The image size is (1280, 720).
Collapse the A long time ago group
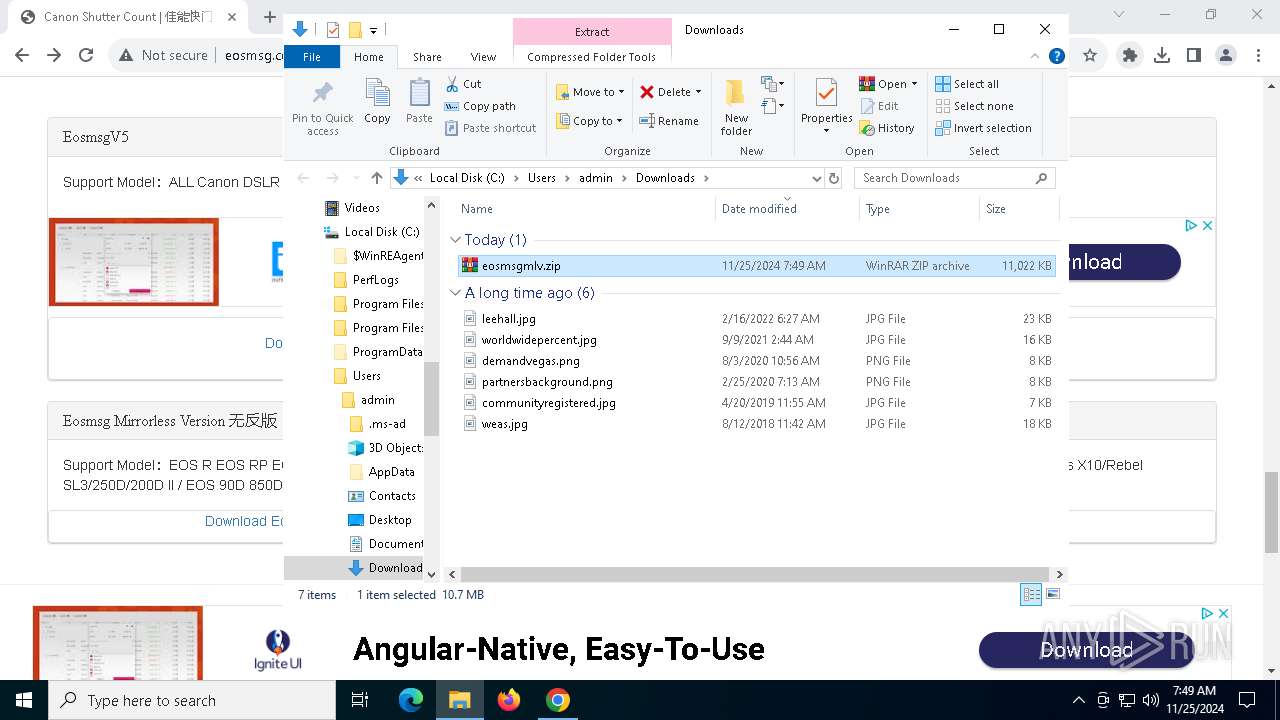click(456, 293)
